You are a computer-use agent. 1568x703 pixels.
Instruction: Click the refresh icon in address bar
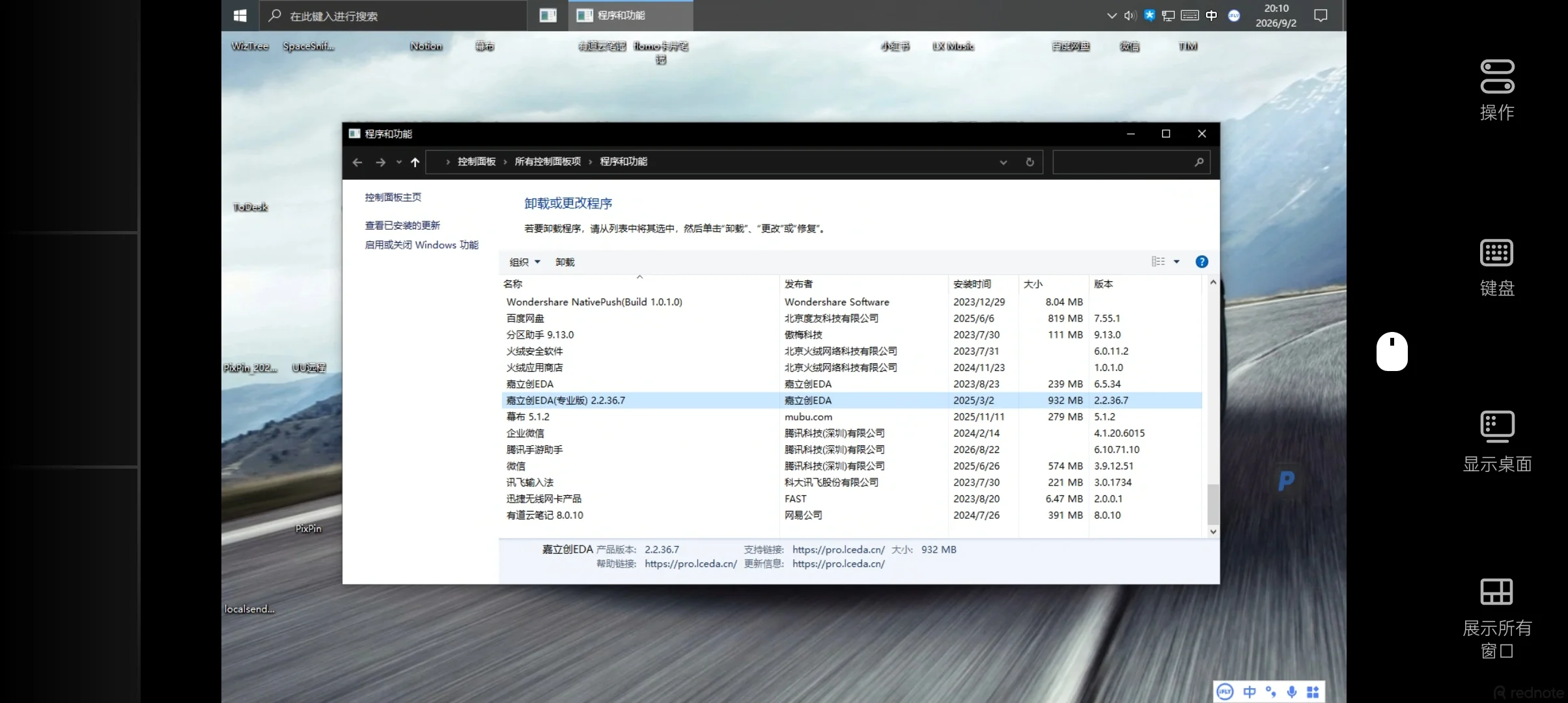1029,162
